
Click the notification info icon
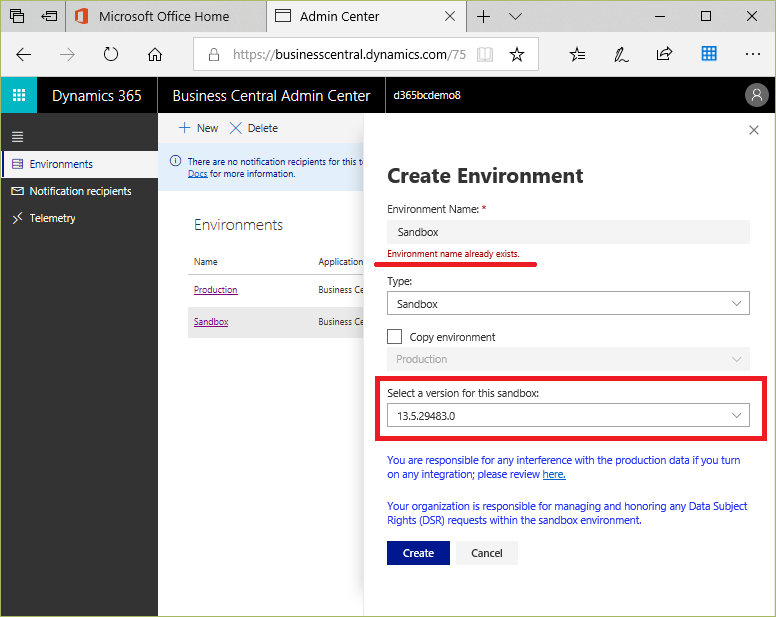[x=175, y=161]
